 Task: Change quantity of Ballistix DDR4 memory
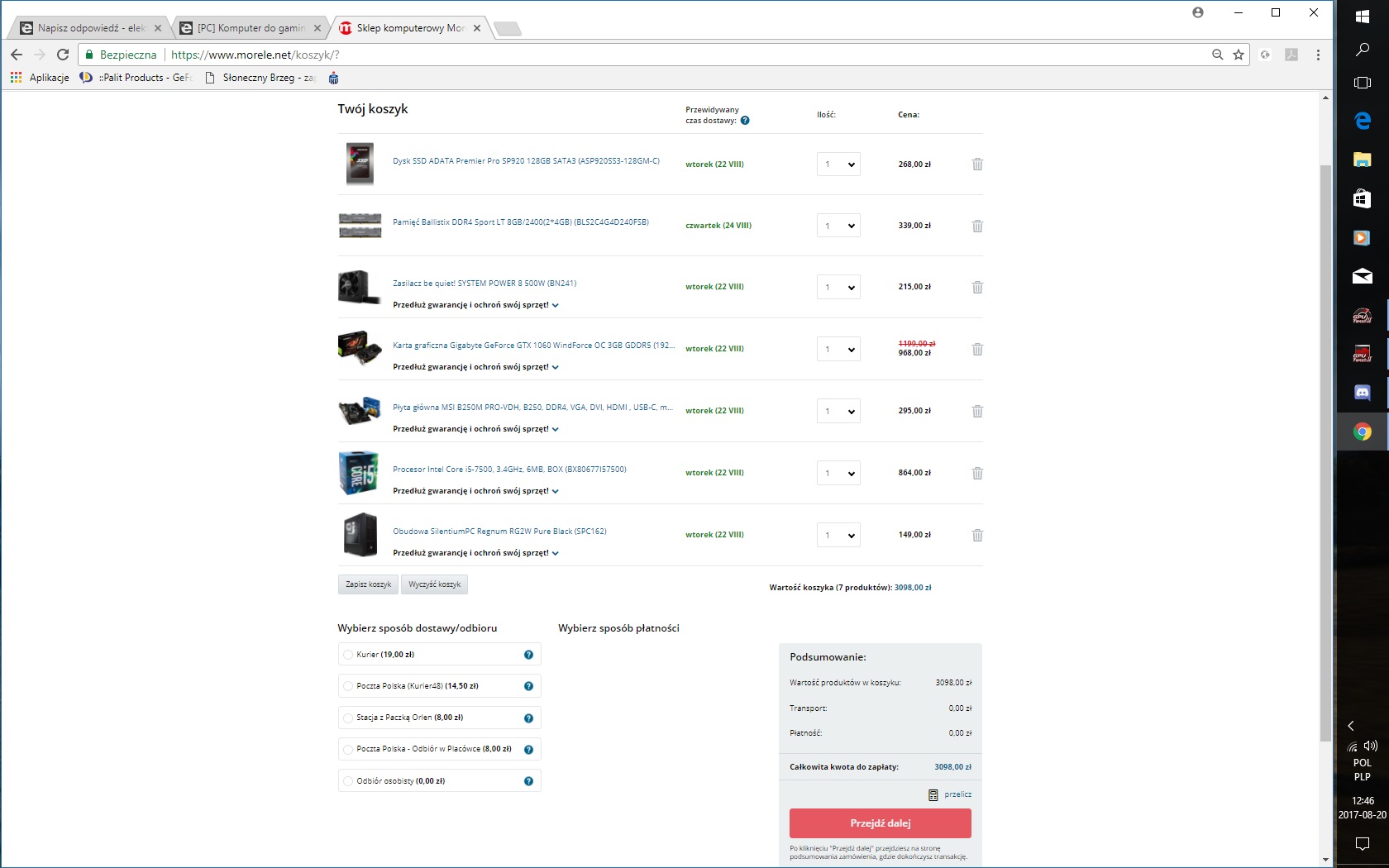tap(838, 226)
